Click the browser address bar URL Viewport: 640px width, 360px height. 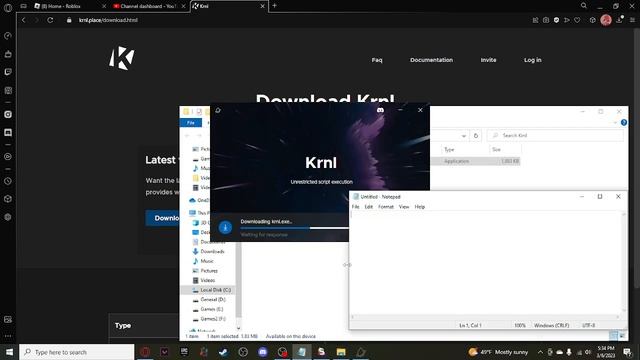pos(108,20)
